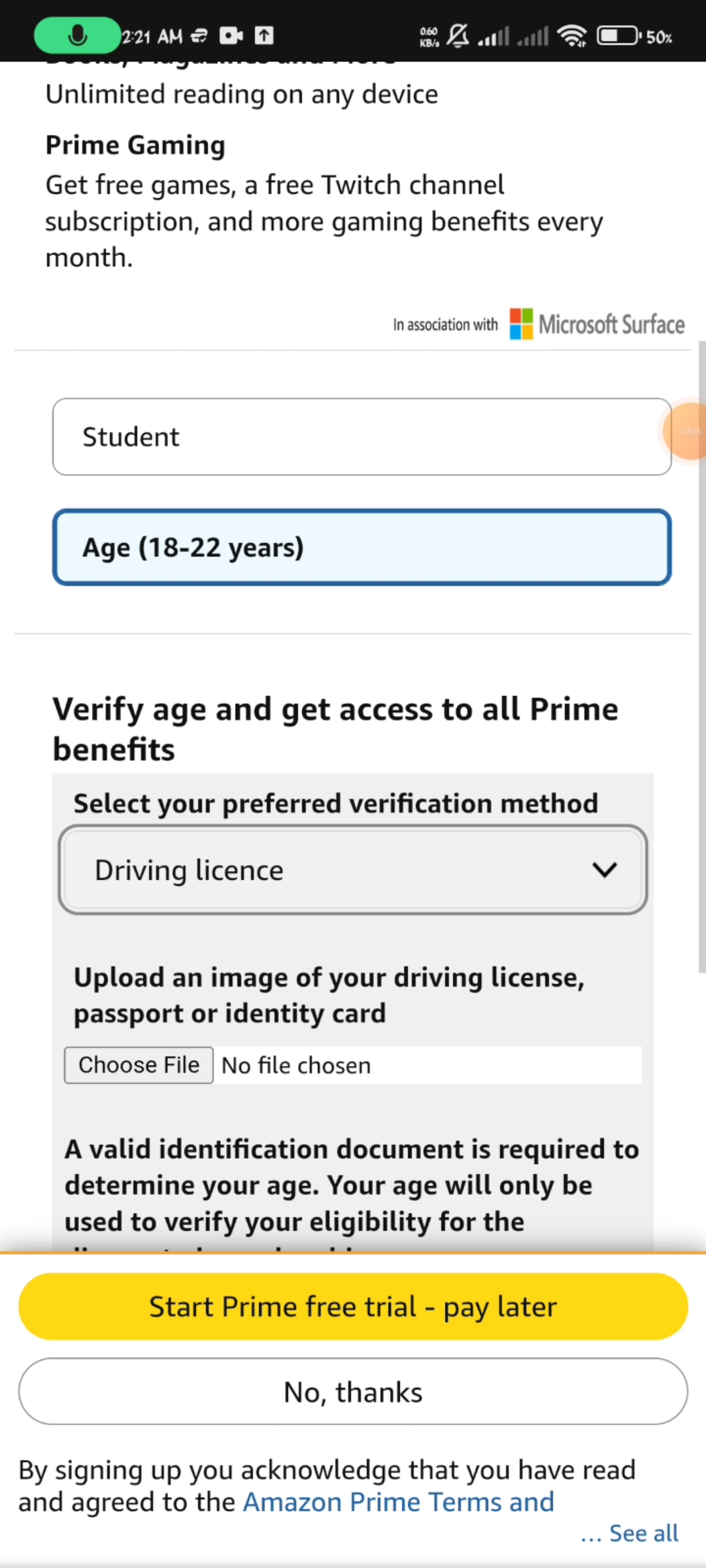Expand terms text with See all
Viewport: 706px width, 1568px height.
click(x=643, y=1533)
